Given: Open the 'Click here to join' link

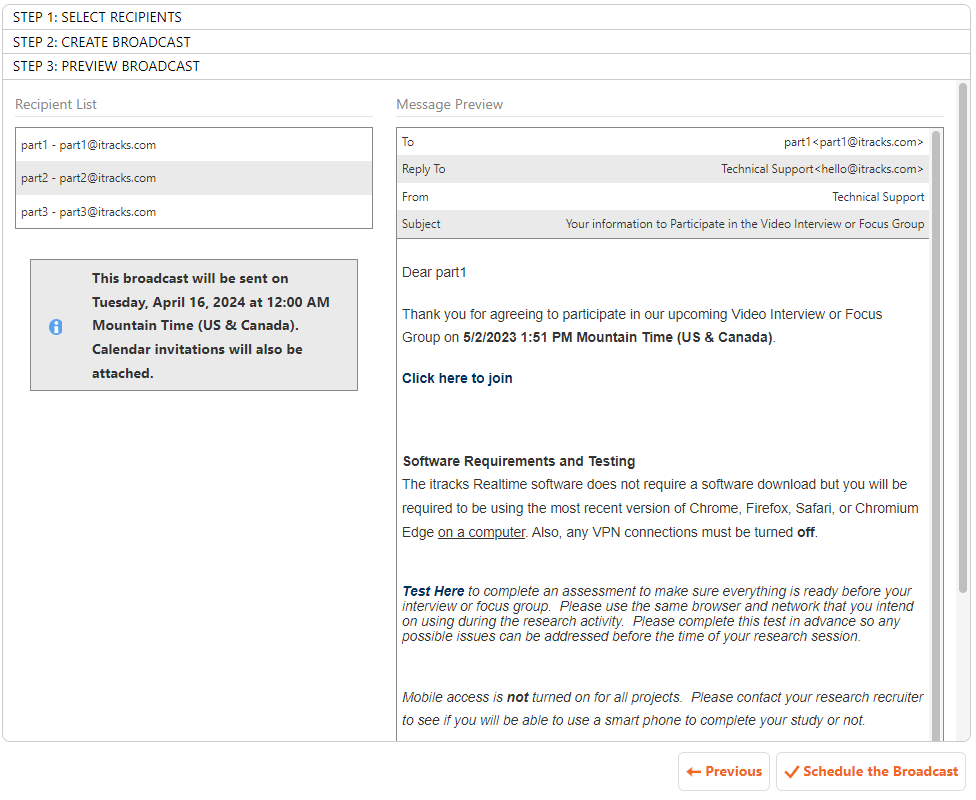Looking at the screenshot, I should pos(457,379).
